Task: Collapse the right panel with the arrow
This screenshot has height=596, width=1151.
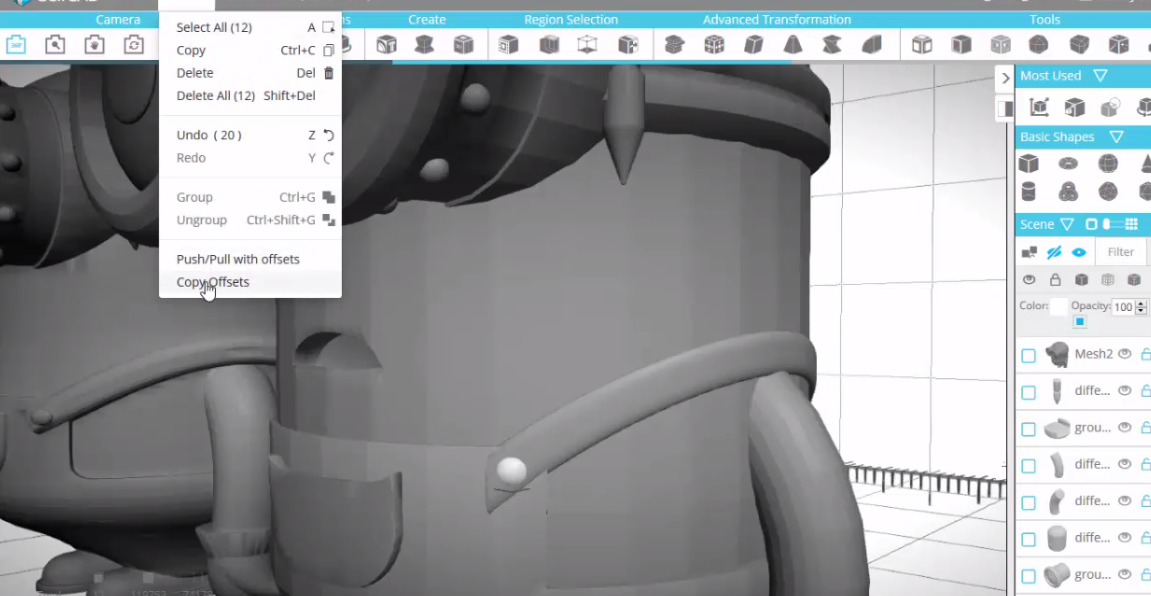Action: (x=1006, y=78)
